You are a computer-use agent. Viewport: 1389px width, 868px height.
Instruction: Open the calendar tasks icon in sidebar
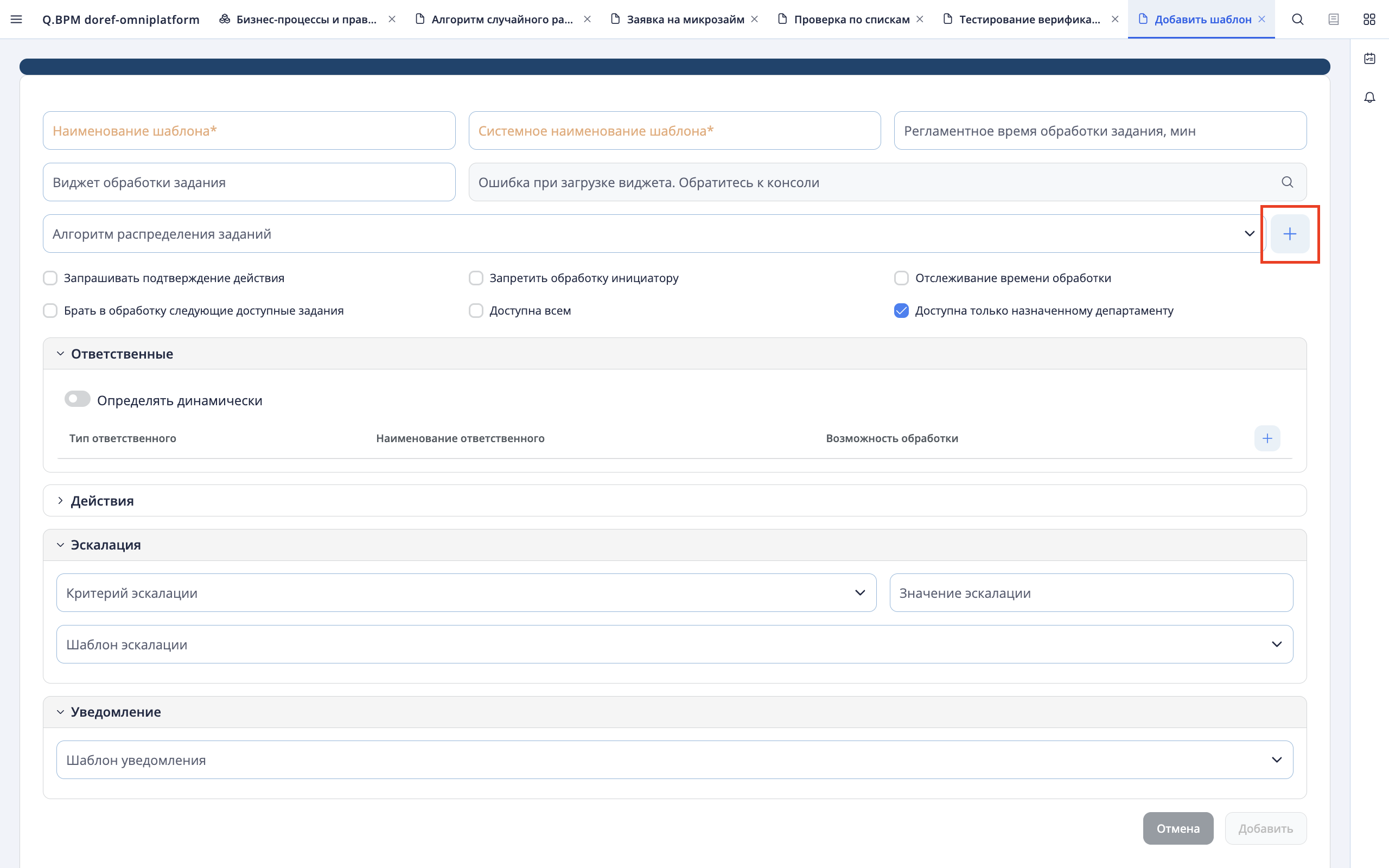pos(1369,59)
